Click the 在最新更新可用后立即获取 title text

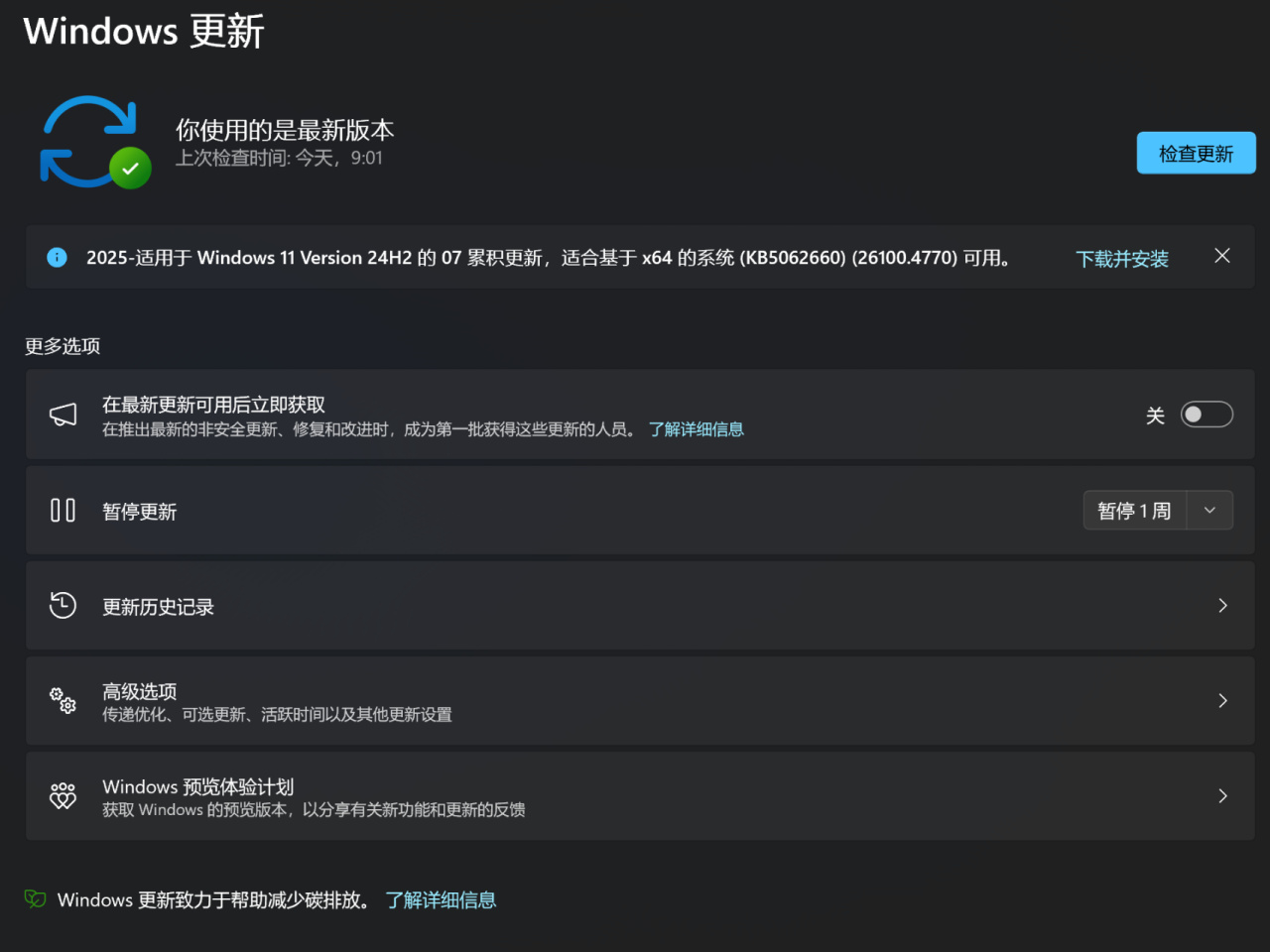[x=214, y=405]
